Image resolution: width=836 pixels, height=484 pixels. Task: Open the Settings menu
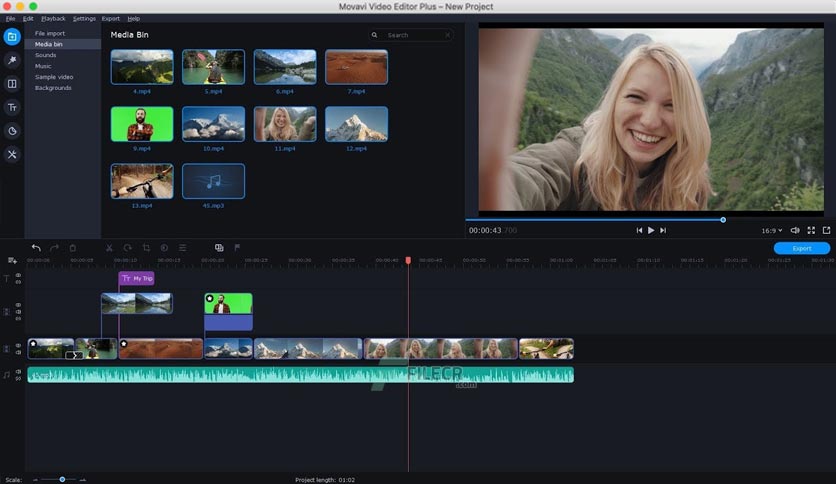(84, 19)
